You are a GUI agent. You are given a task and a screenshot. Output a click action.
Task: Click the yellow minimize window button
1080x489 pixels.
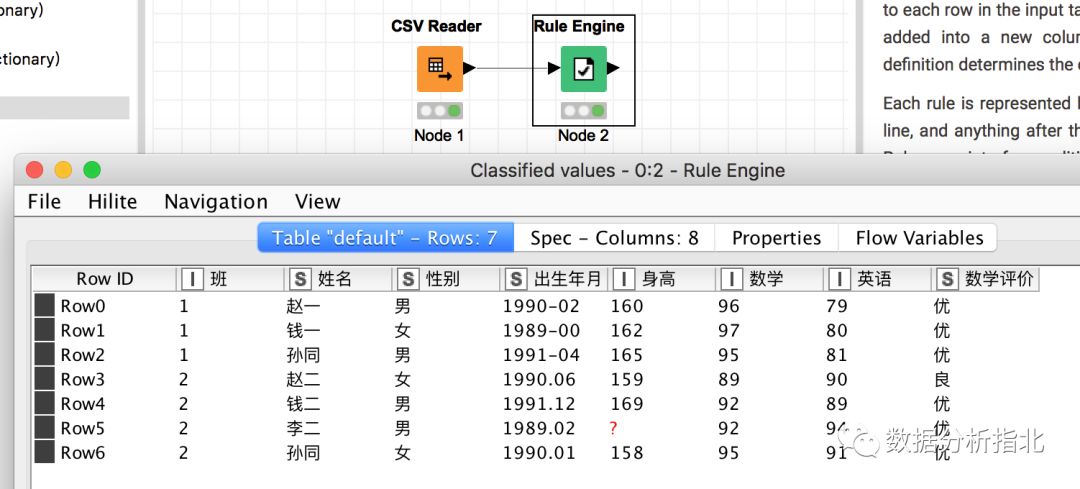click(63, 169)
